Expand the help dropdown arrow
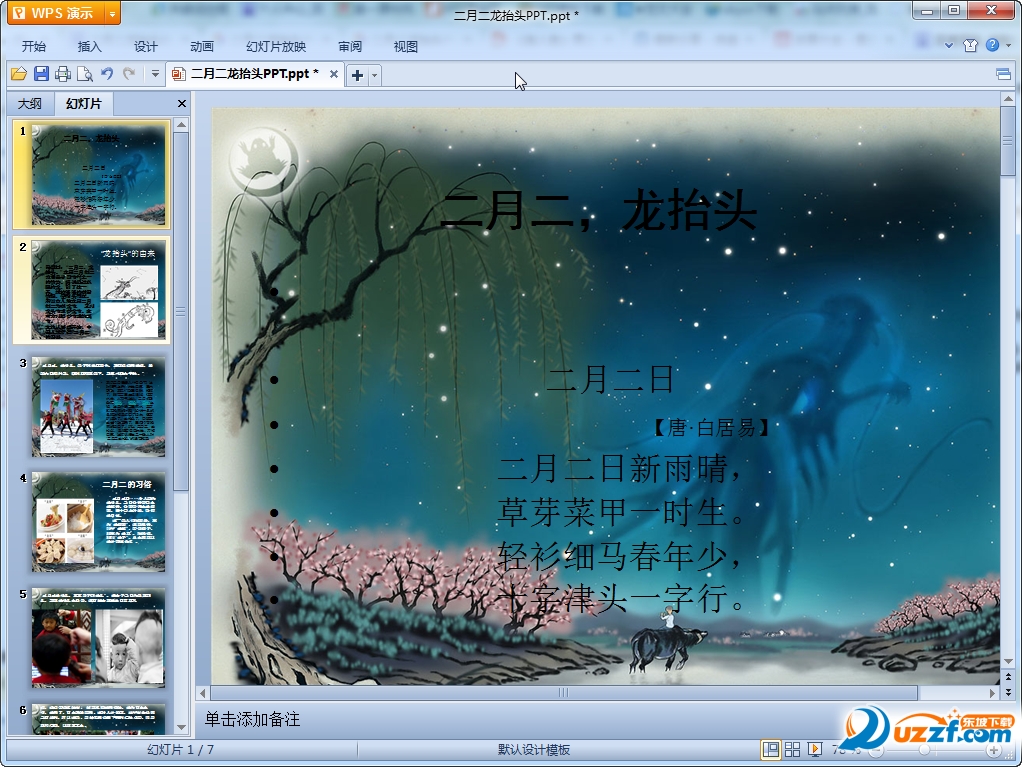Image resolution: width=1022 pixels, height=767 pixels. (1008, 46)
